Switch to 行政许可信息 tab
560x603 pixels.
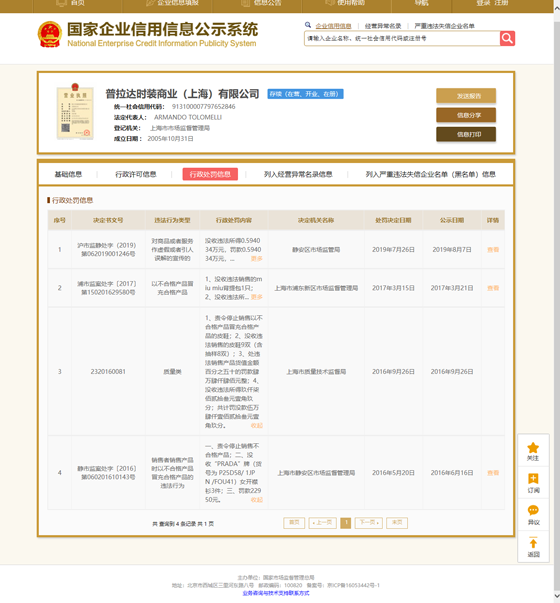(136, 174)
